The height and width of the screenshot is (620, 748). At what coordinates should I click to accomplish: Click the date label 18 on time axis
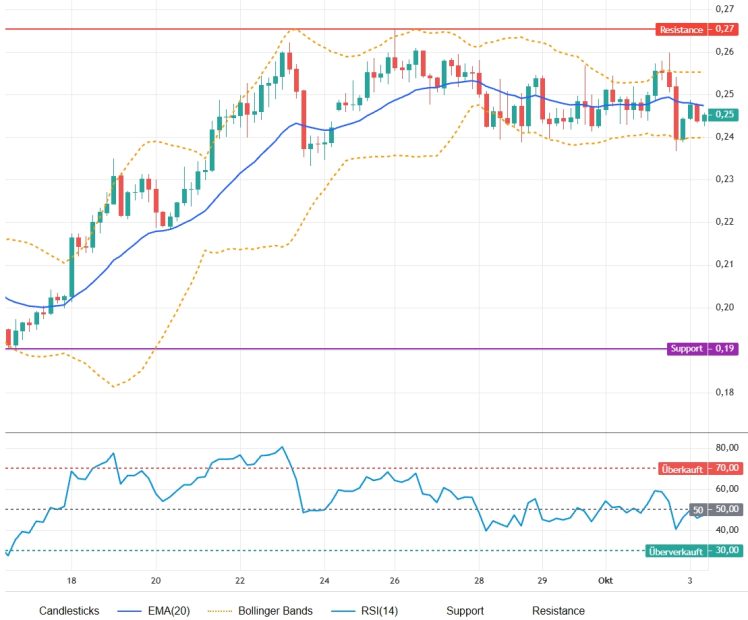coord(72,580)
